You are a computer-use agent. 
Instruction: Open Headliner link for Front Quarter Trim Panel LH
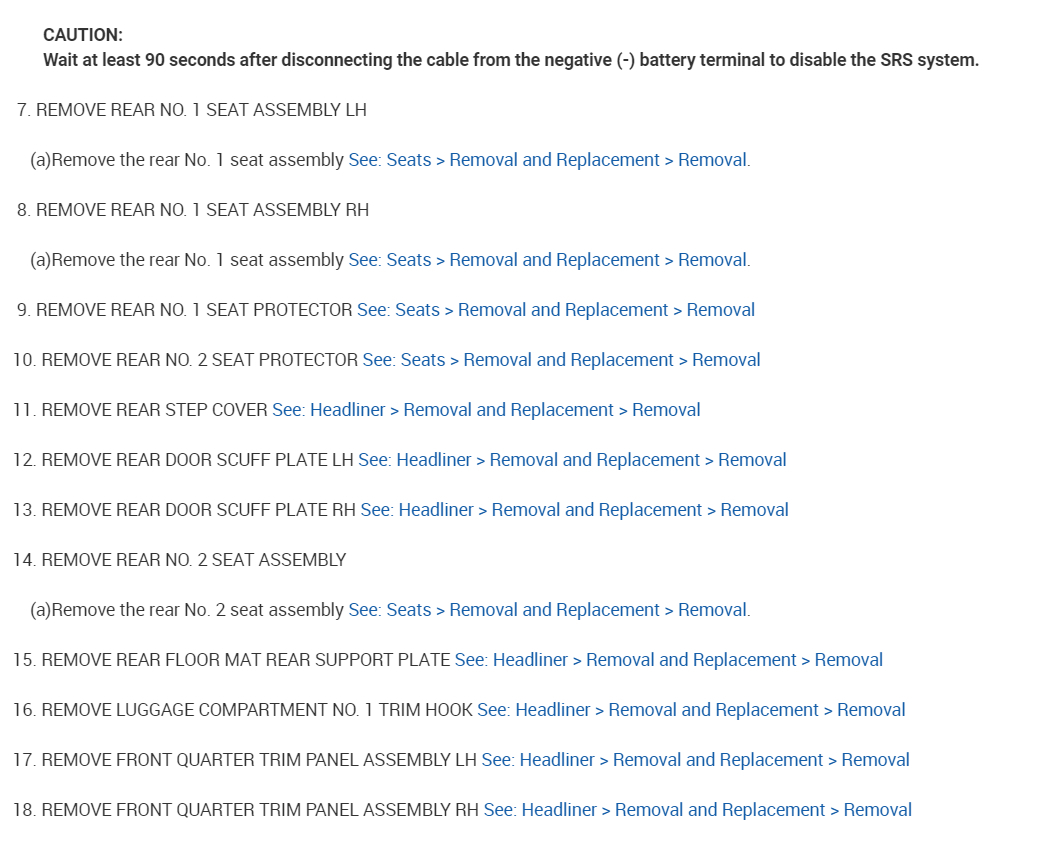(x=695, y=760)
